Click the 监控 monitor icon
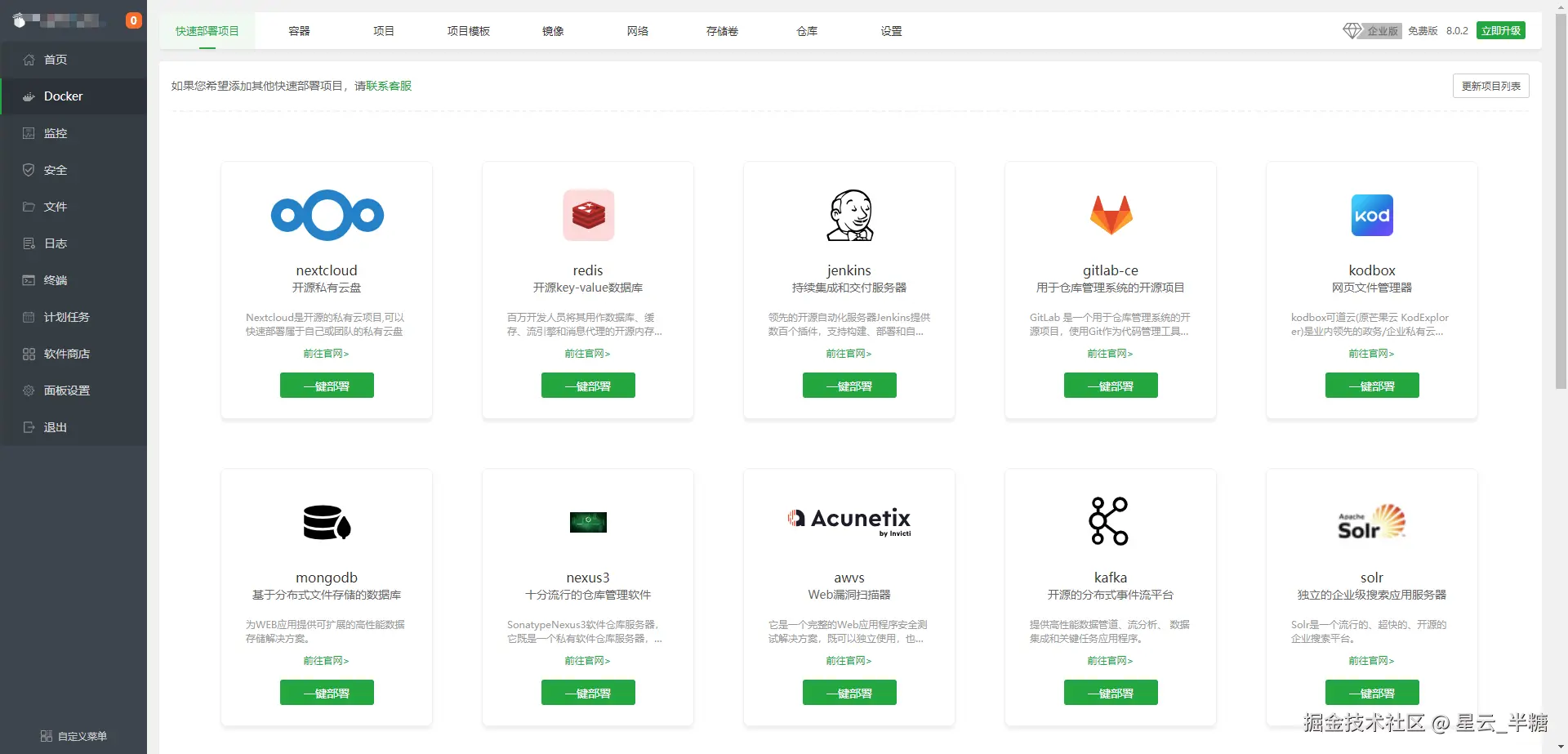This screenshot has width=1568, height=754. (x=29, y=133)
